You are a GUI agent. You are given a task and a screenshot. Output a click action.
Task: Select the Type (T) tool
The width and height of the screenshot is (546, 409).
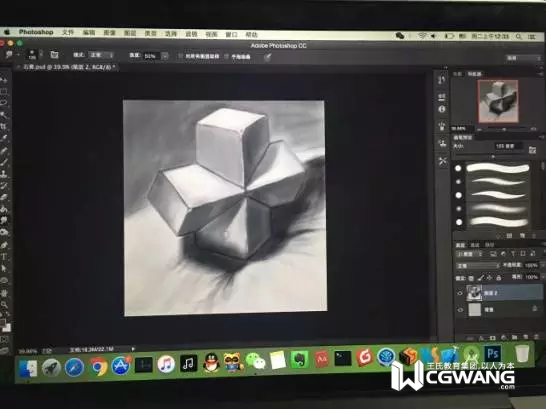tap(4, 257)
